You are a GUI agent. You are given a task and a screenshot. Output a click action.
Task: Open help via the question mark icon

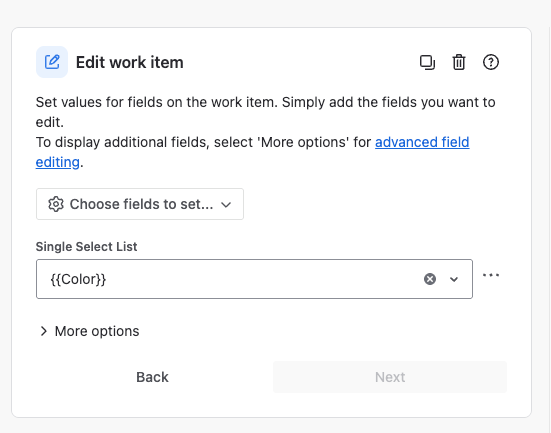491,63
